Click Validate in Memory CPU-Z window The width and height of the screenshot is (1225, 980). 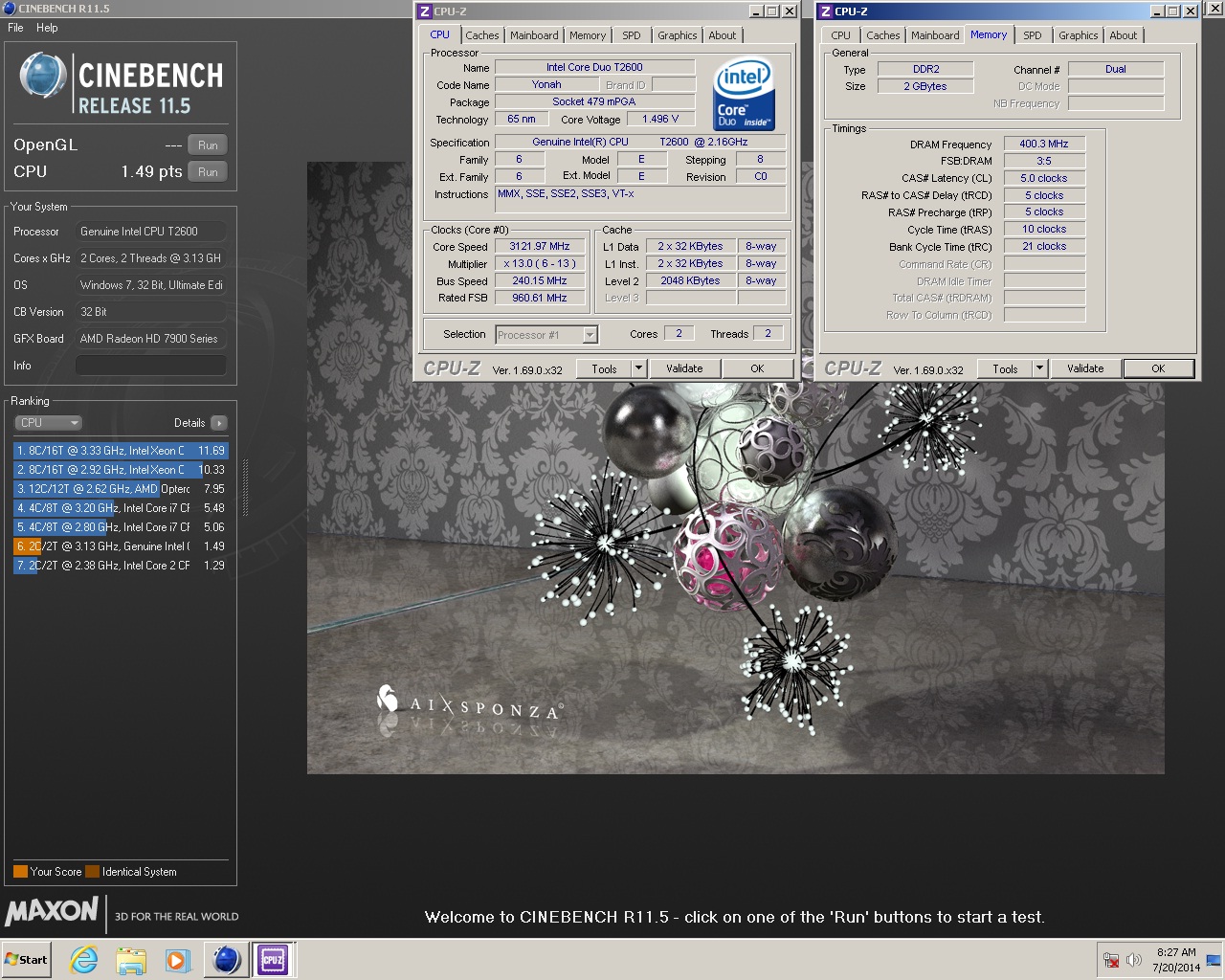coord(1085,368)
